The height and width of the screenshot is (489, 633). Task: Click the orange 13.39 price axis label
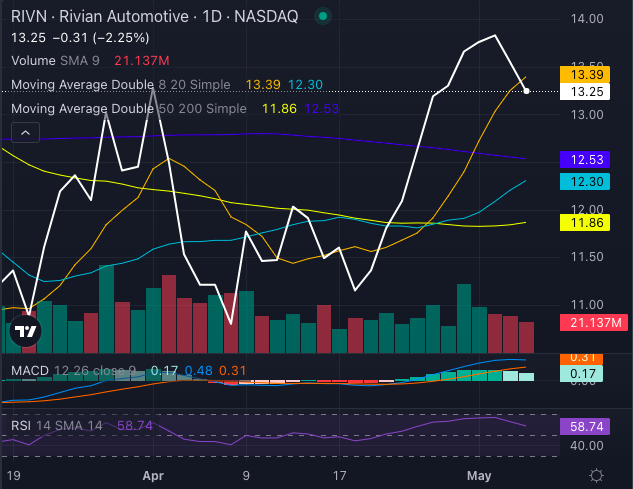pyautogui.click(x=585, y=75)
